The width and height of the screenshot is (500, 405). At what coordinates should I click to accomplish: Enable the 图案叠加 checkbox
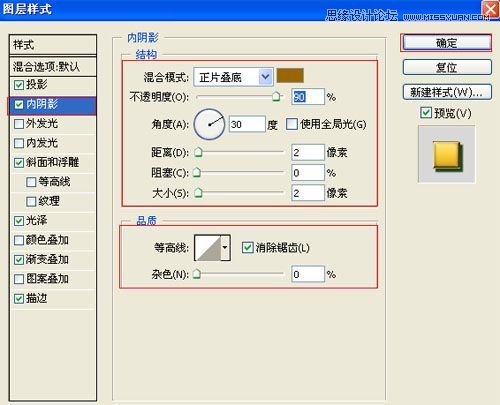click(x=19, y=279)
